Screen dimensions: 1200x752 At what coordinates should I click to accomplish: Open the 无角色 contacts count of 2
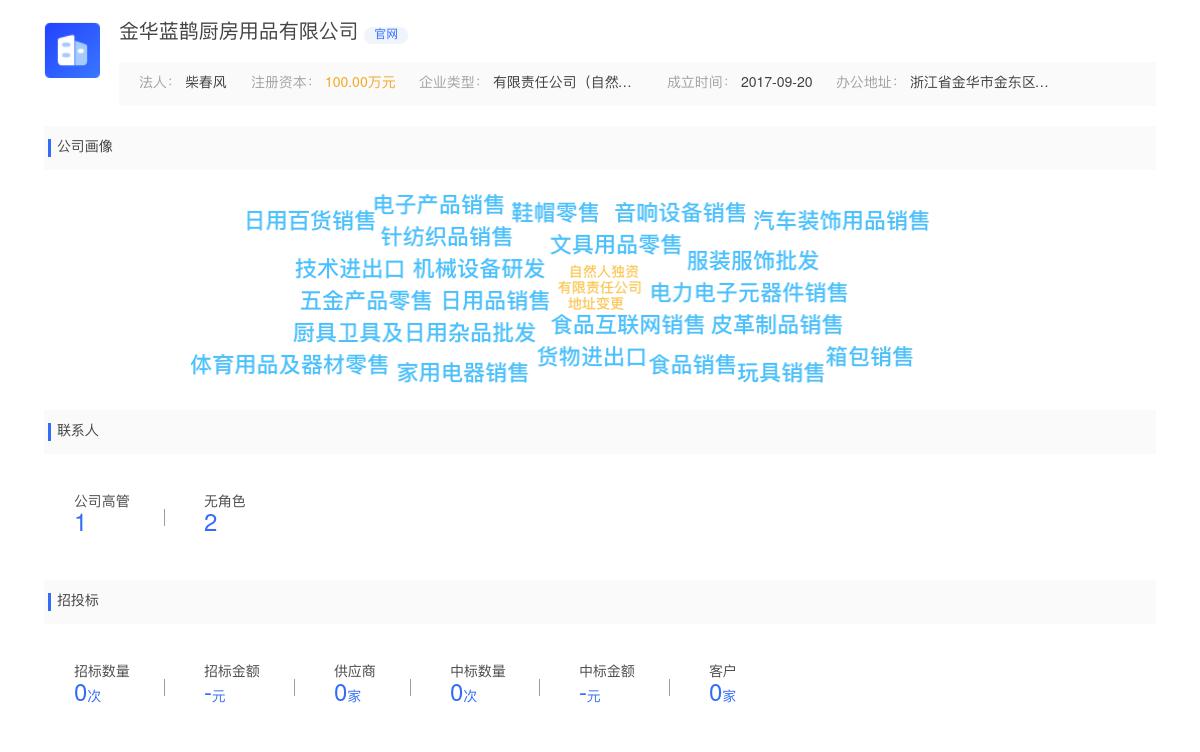[x=210, y=523]
